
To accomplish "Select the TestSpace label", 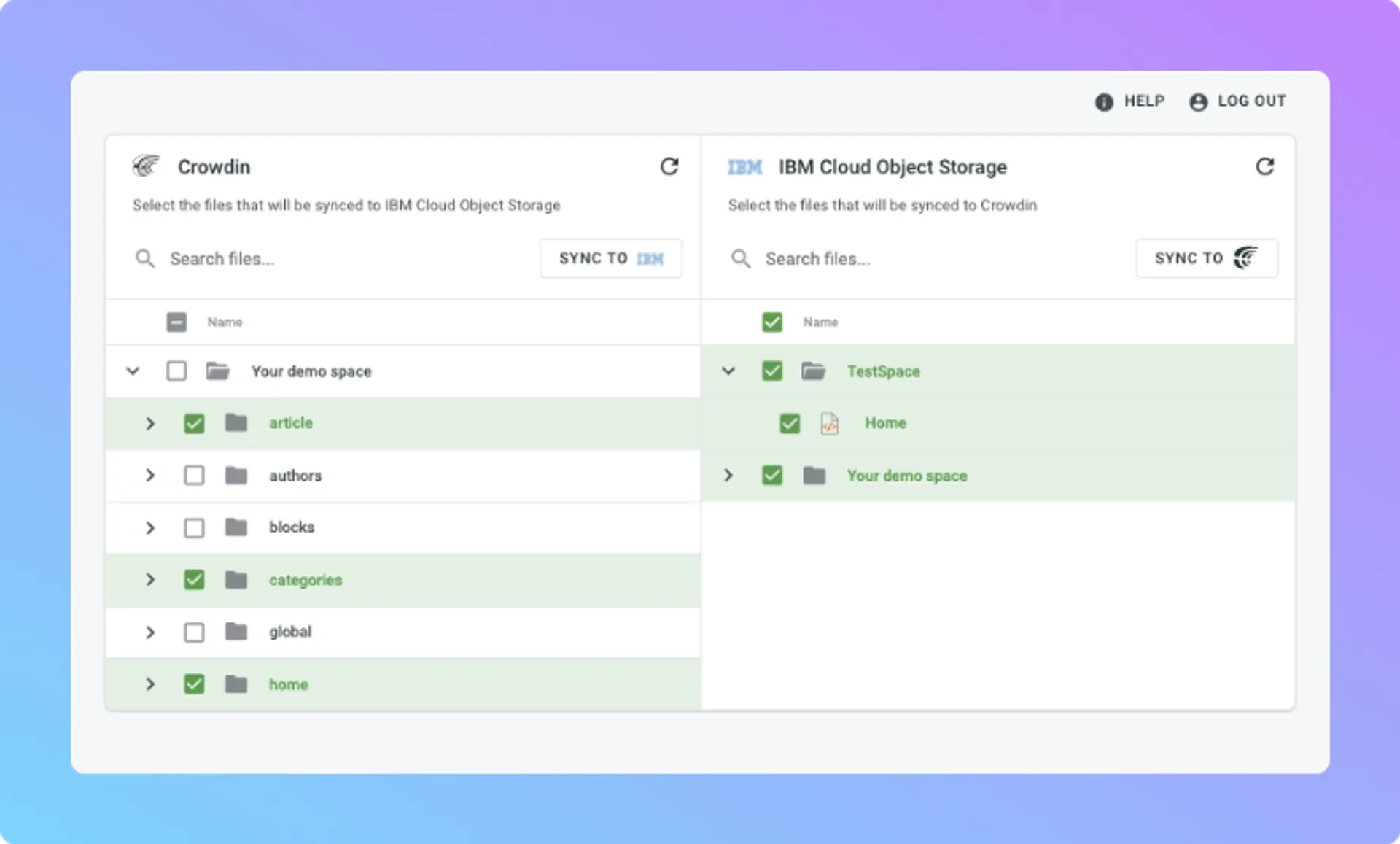I will [x=884, y=371].
